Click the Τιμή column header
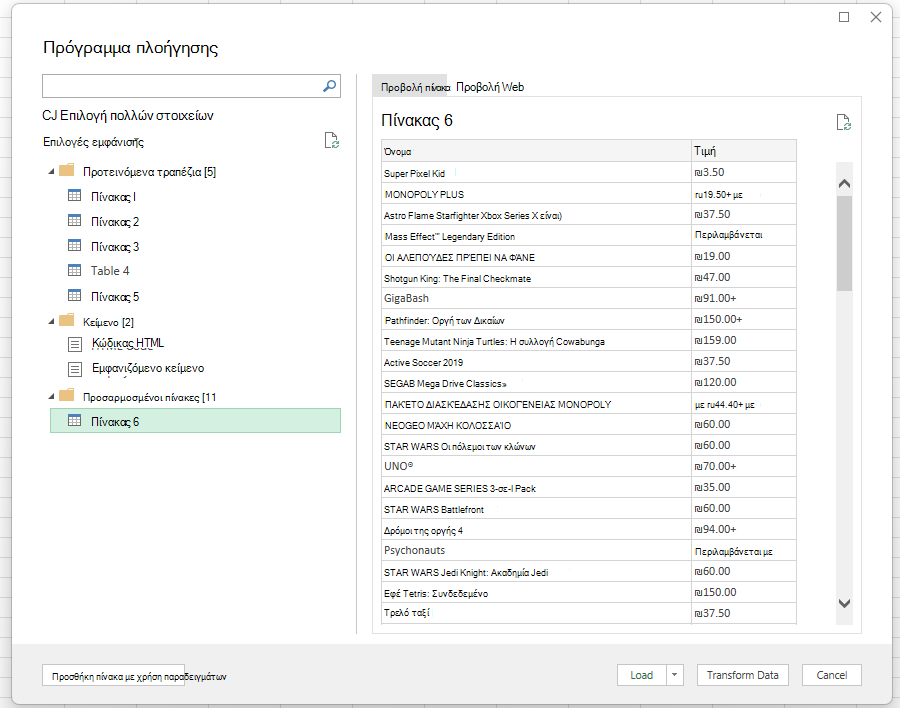This screenshot has height=708, width=900. coord(744,150)
